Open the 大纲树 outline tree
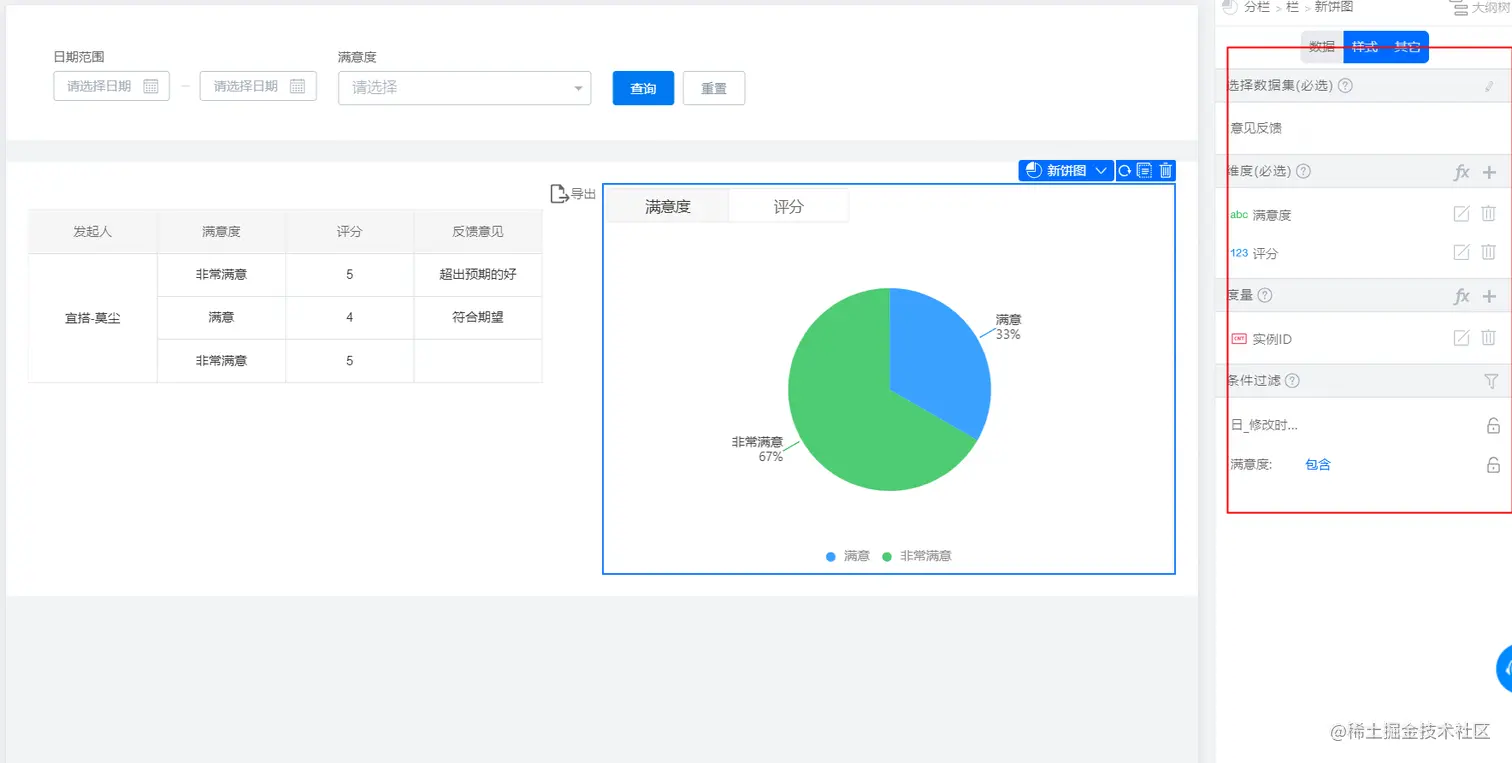1512x763 pixels. tap(1479, 8)
